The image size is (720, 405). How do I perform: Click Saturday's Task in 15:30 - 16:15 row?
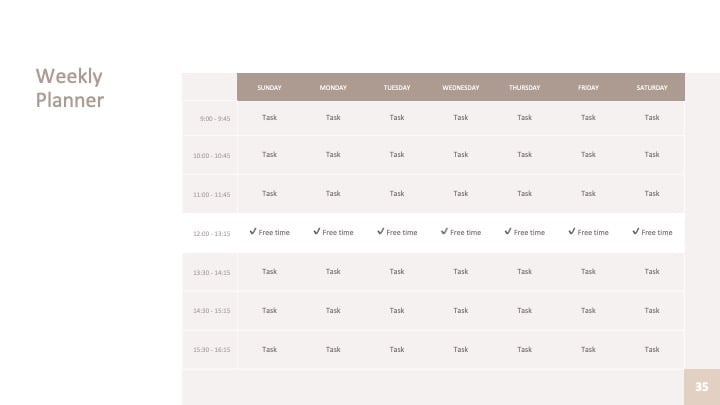652,349
